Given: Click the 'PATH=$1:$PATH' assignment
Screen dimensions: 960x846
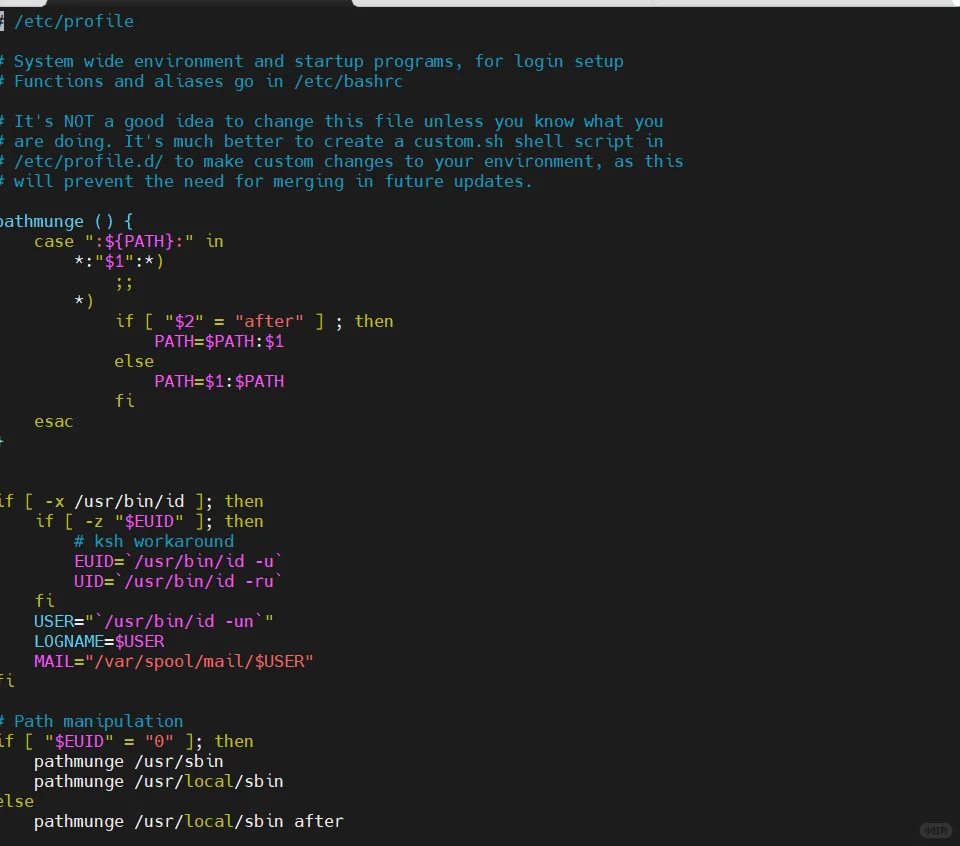Looking at the screenshot, I should [219, 381].
